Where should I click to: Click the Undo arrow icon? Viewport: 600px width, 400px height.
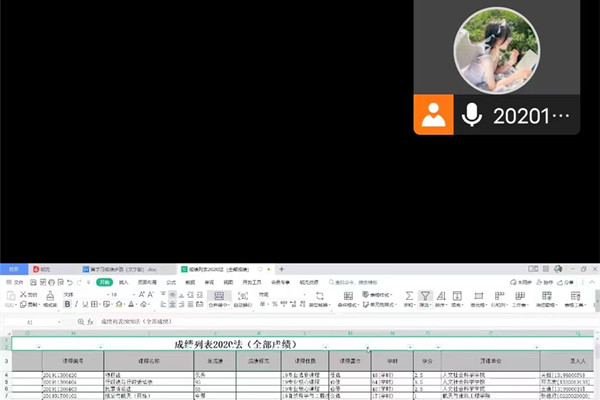[69, 283]
